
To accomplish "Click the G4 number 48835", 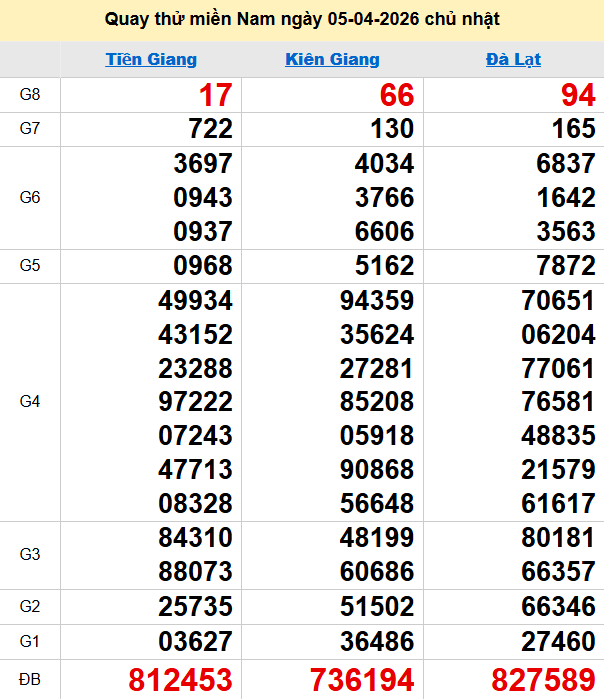I will (559, 436).
